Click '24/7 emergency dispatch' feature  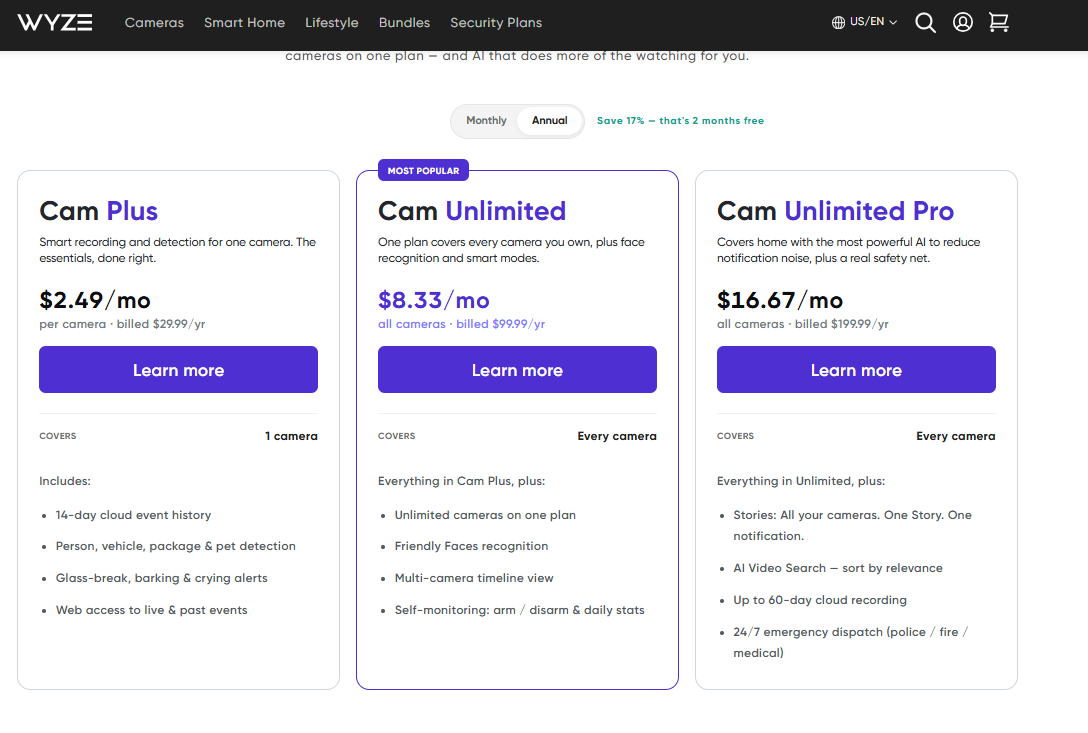pyautogui.click(x=850, y=642)
